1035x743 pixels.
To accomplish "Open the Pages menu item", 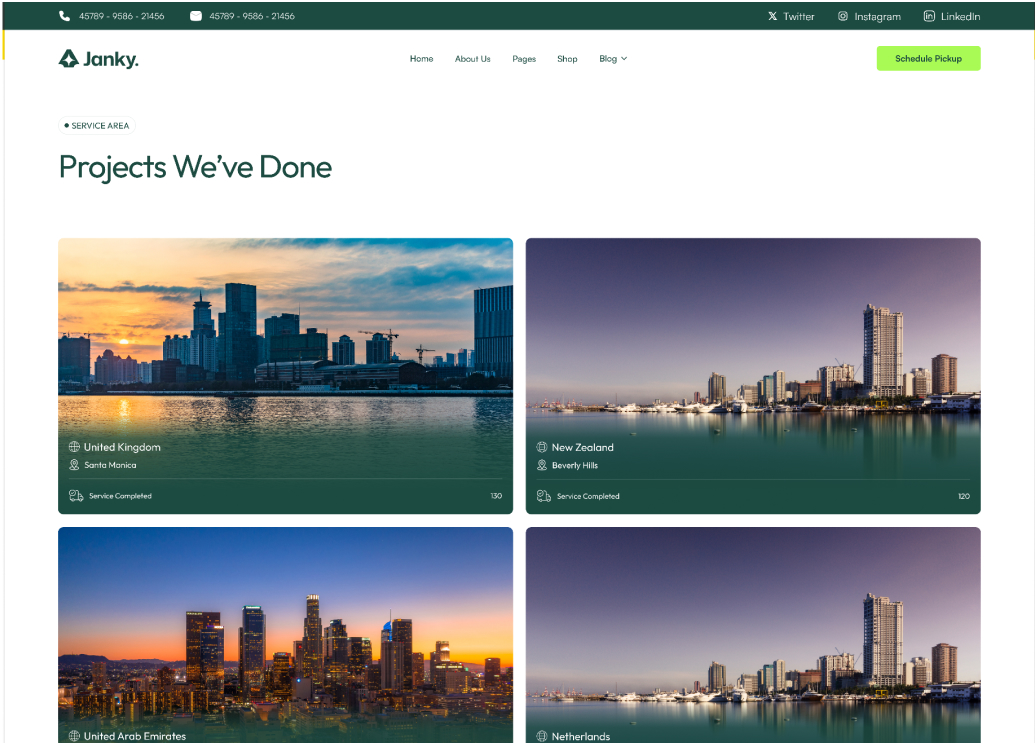I will (524, 59).
